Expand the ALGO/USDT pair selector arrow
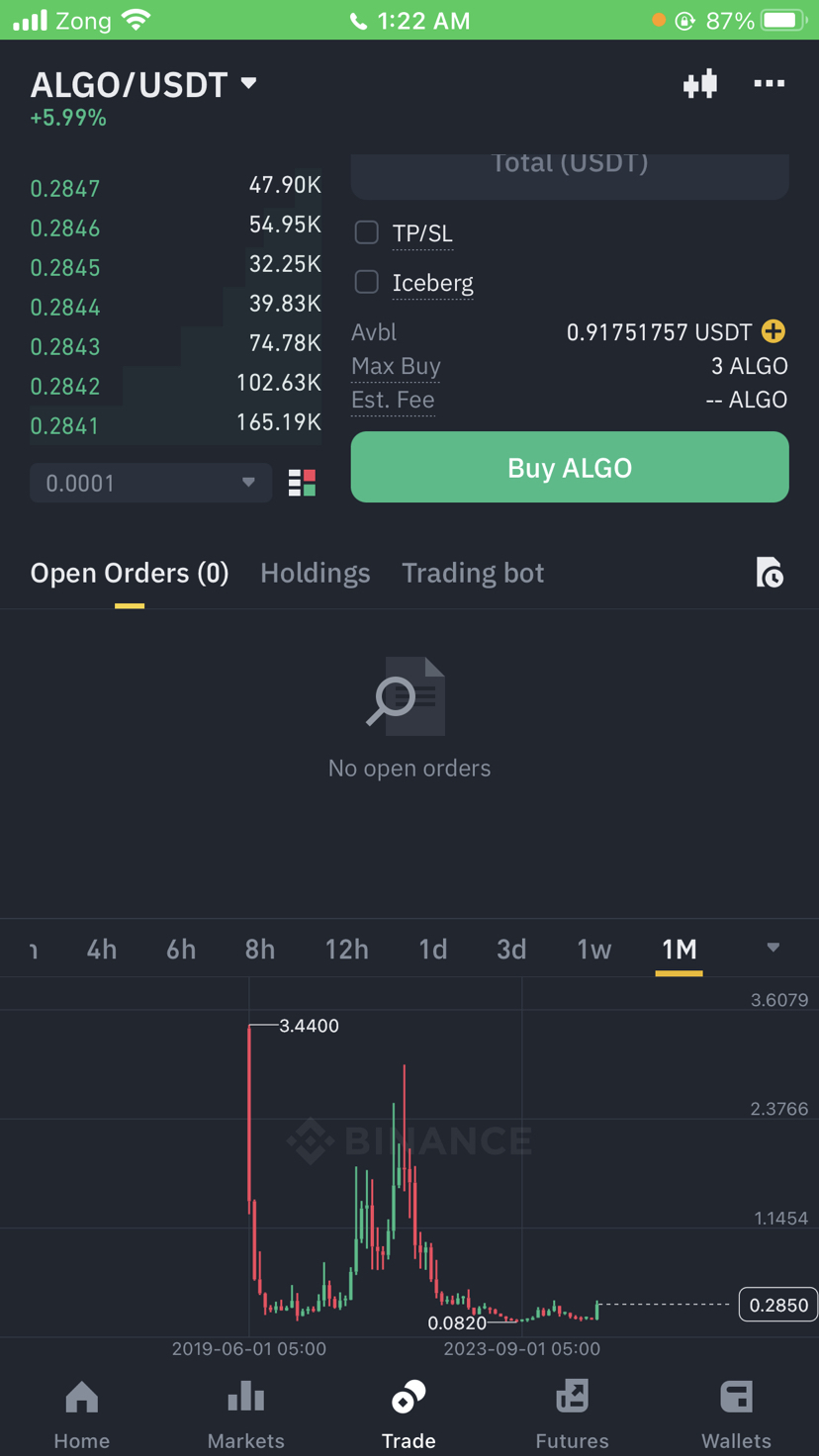Image resolution: width=819 pixels, height=1456 pixels. coord(249,84)
